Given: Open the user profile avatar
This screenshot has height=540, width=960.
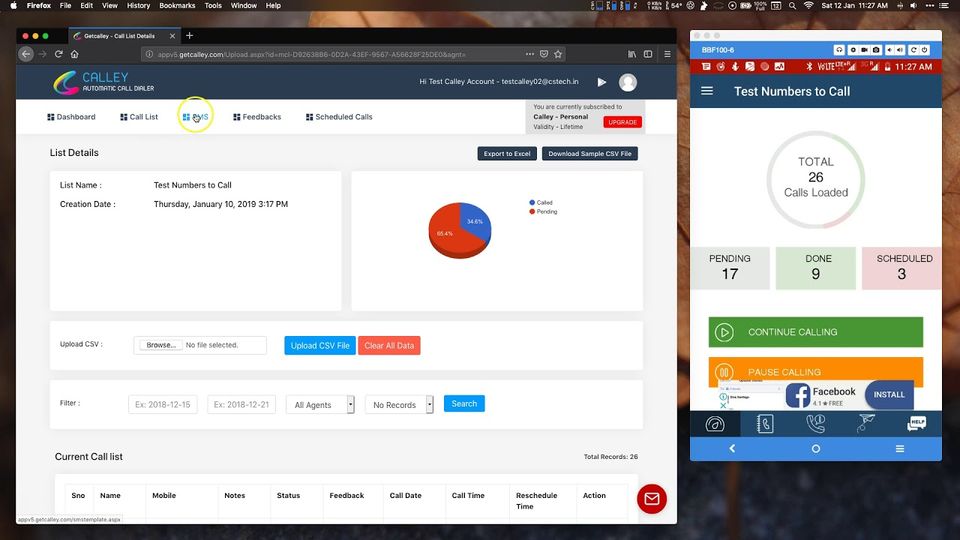Looking at the screenshot, I should [x=628, y=82].
